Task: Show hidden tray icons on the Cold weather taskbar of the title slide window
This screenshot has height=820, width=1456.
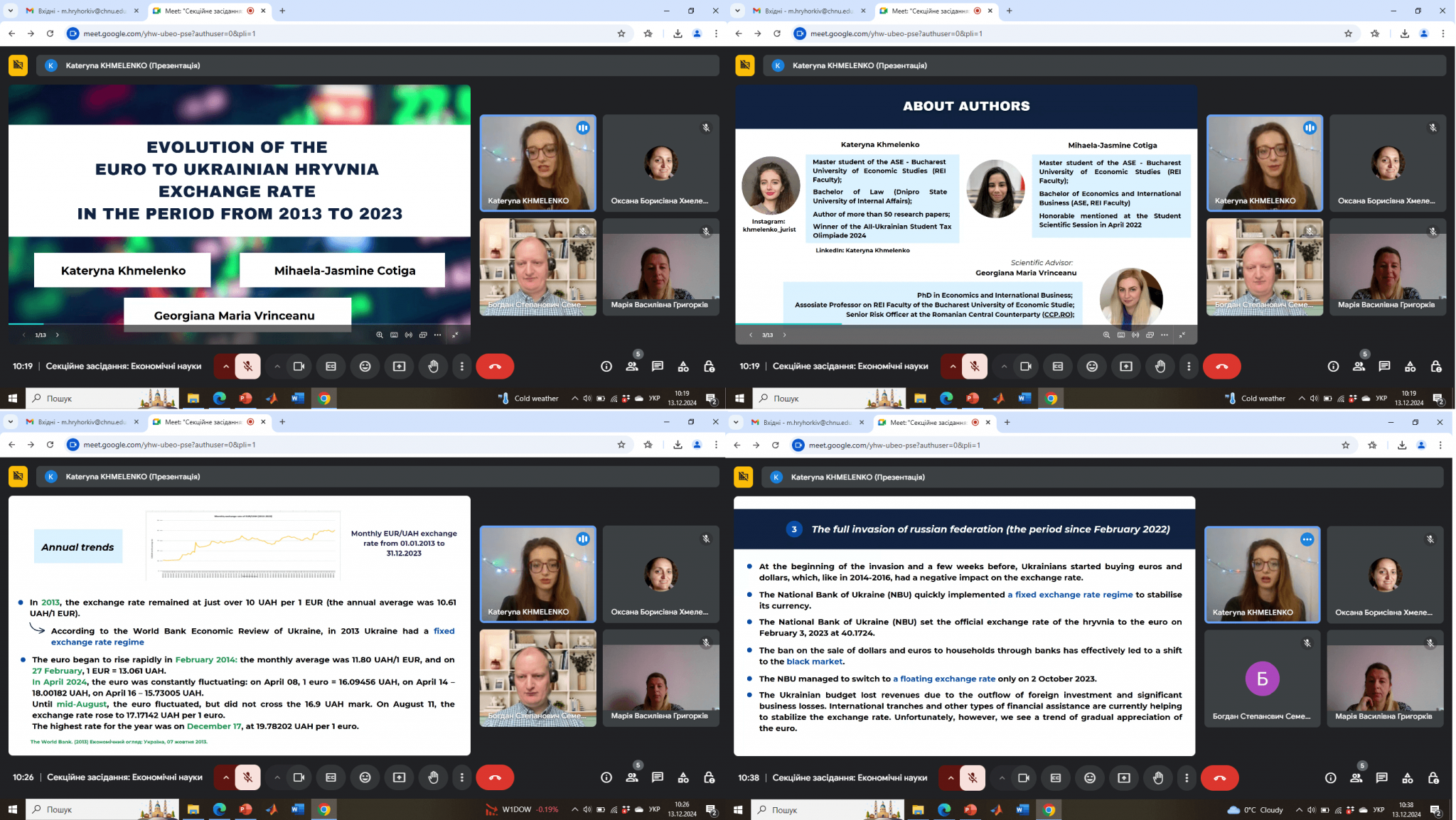Action: coord(574,399)
